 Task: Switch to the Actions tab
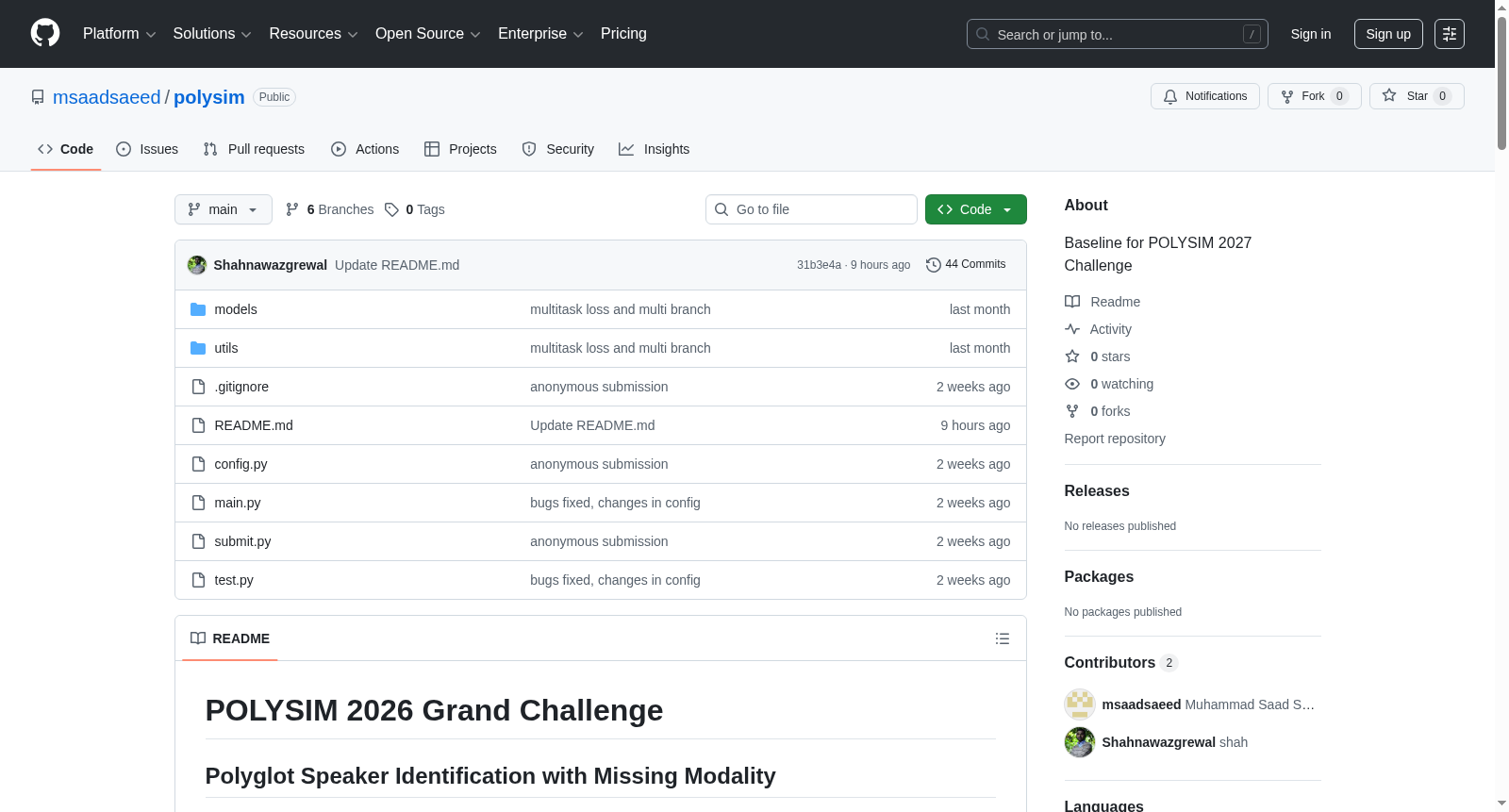point(365,149)
